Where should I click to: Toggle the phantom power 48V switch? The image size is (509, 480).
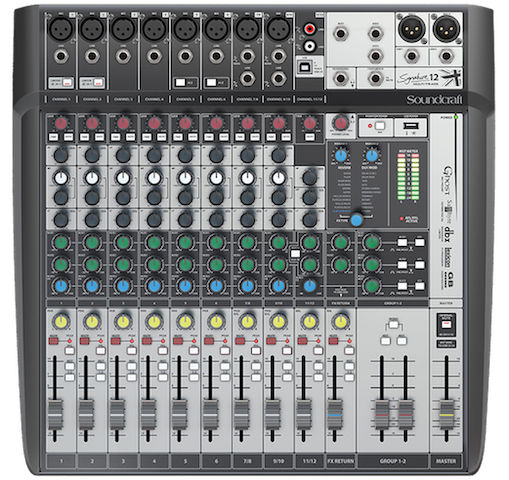[380, 126]
